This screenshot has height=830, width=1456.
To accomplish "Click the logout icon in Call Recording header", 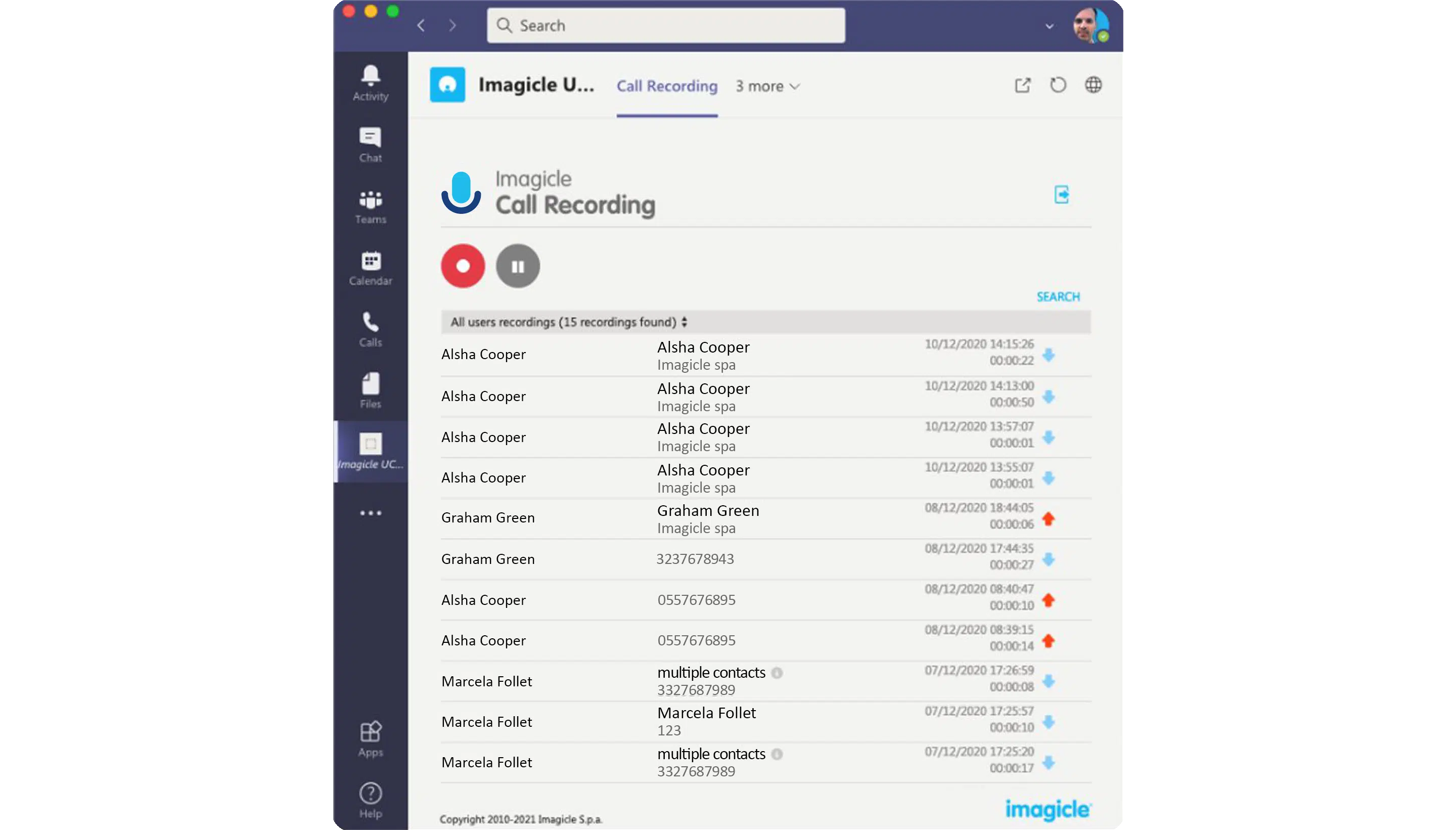I will tap(1061, 194).
